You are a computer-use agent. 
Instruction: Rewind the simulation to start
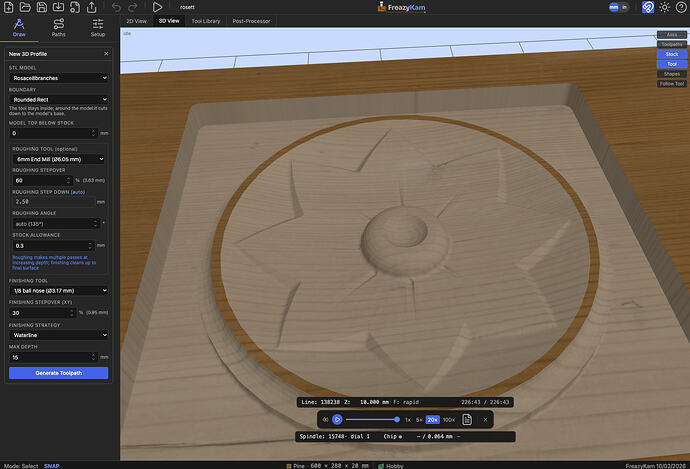[x=326, y=420]
